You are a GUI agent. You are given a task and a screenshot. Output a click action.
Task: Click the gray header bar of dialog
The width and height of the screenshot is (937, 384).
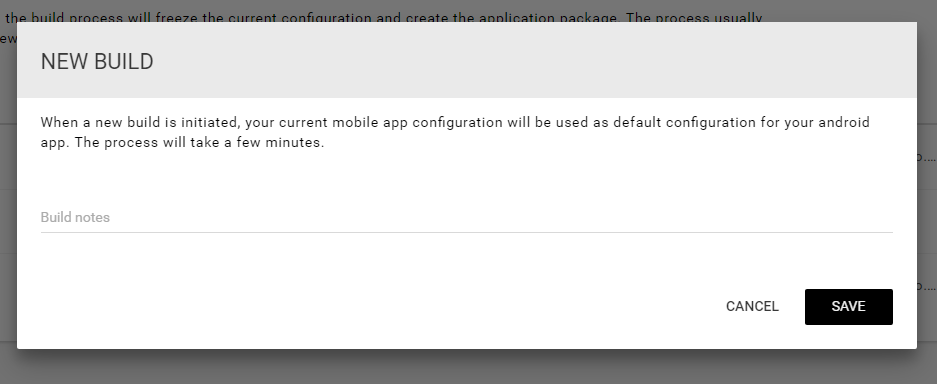point(467,60)
